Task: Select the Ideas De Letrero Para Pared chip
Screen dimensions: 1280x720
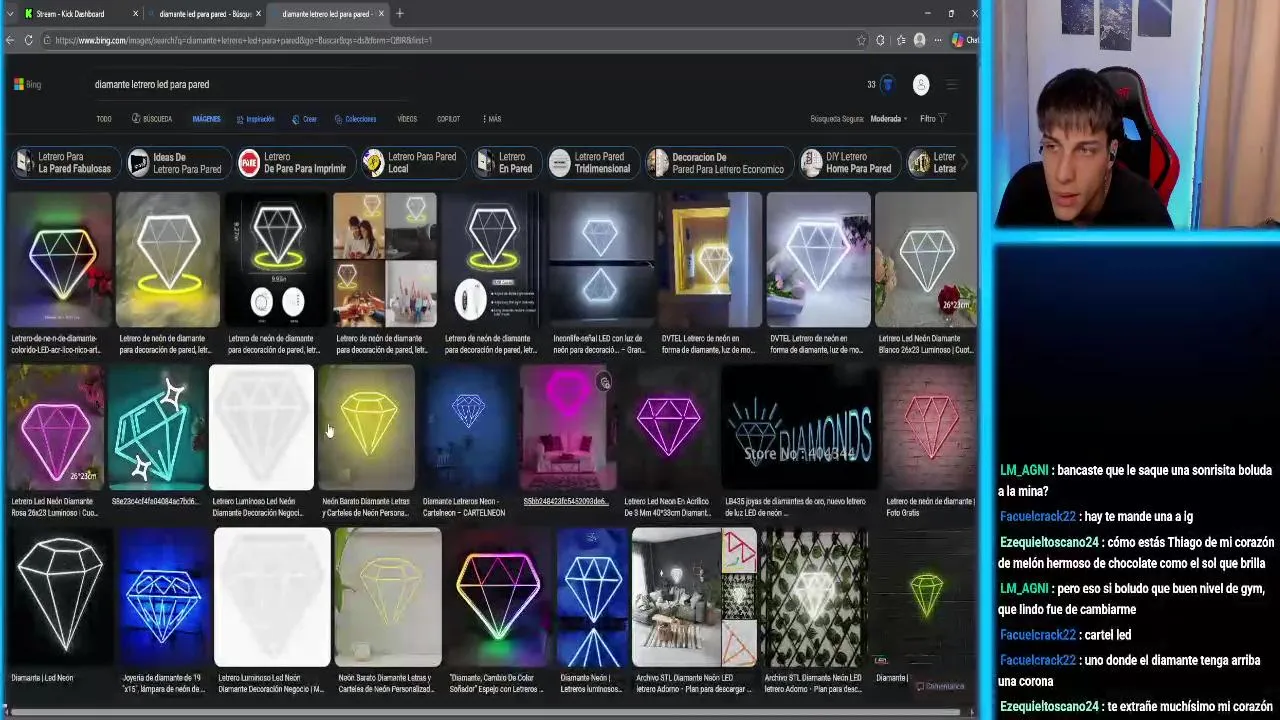Action: tap(177, 163)
